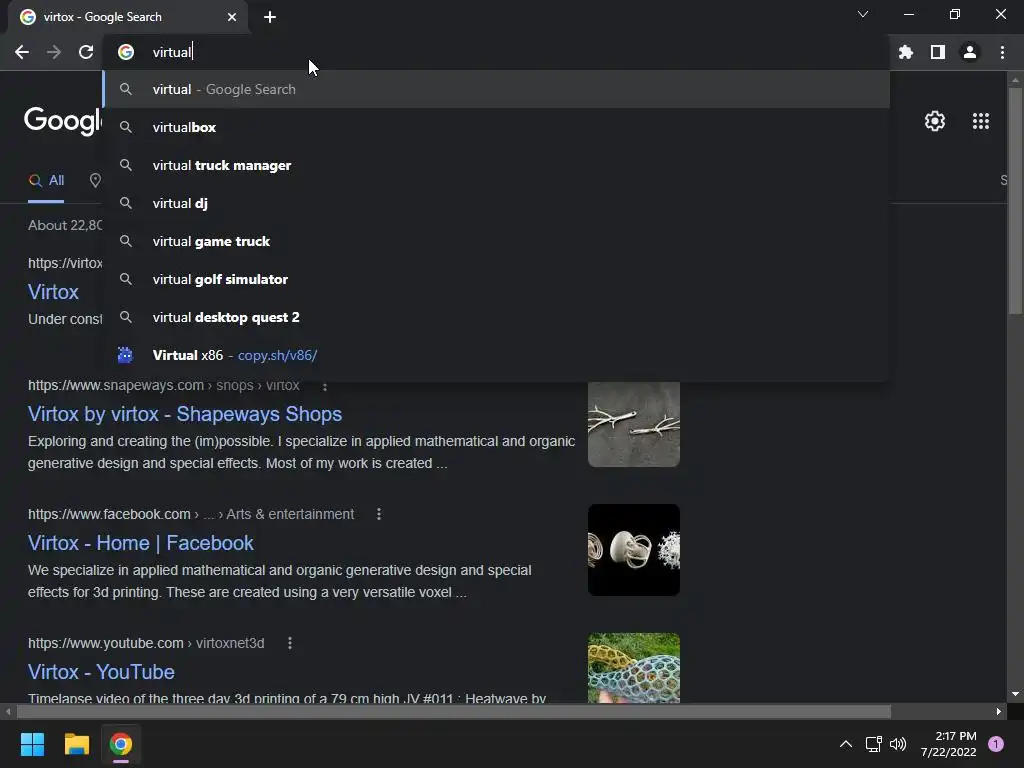This screenshot has height=768, width=1024.
Task: Open the Chrome profile avatar
Action: (970, 52)
